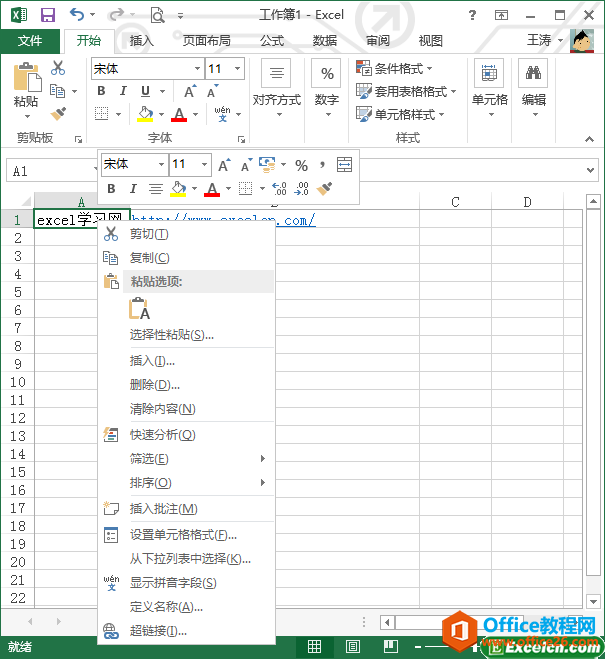Open mini toolbar font name dropdown
Image resolution: width=605 pixels, height=659 pixels.
[x=161, y=164]
